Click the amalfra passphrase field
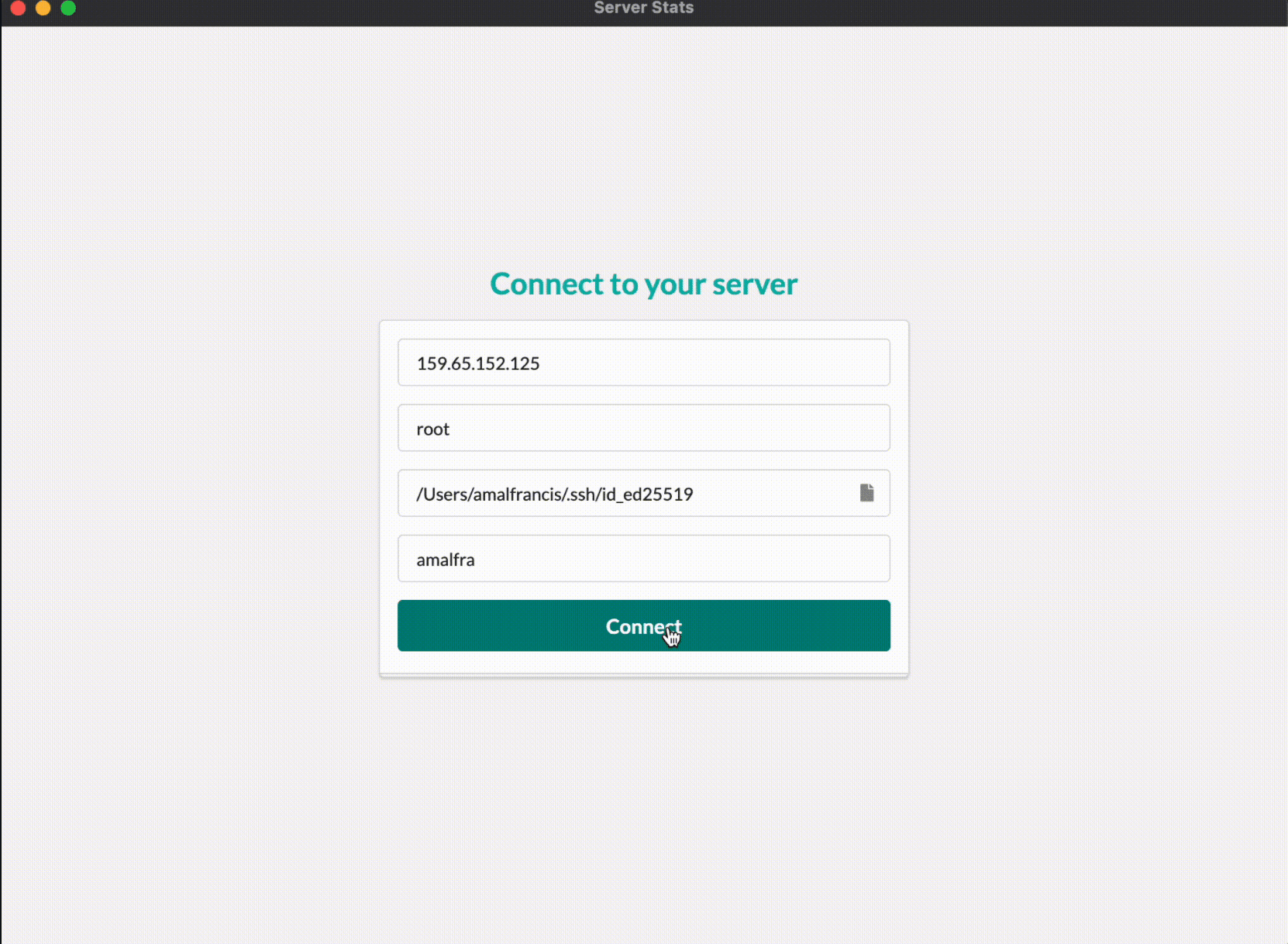Viewport: 1288px width, 944px height. pyautogui.click(x=643, y=559)
